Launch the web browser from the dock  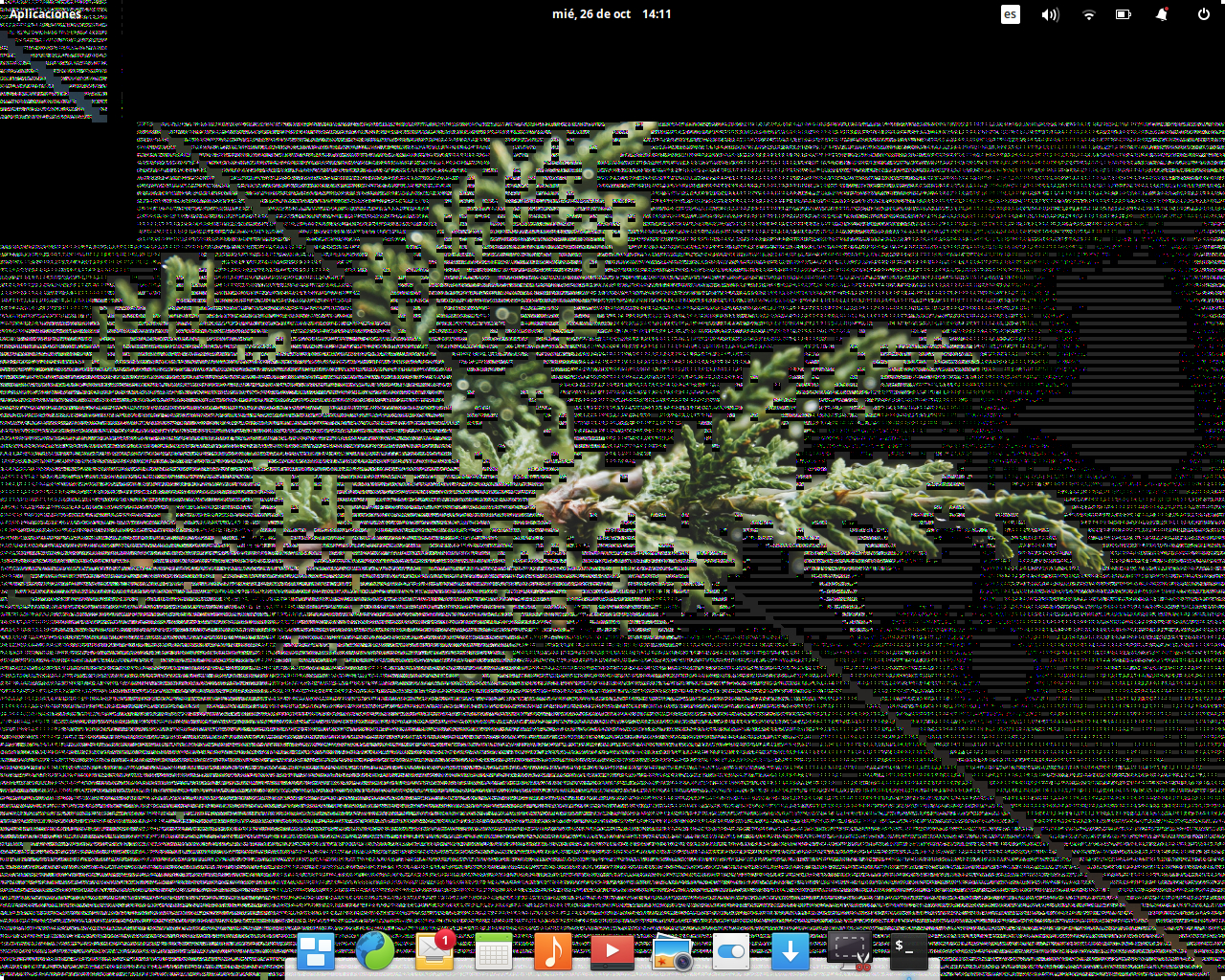coord(375,951)
